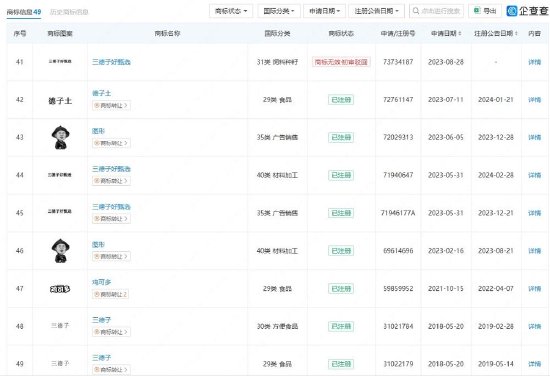Click the 鸡可多 trademark logo image in row 47
Viewport: 550px width, 376px height.
(60, 289)
